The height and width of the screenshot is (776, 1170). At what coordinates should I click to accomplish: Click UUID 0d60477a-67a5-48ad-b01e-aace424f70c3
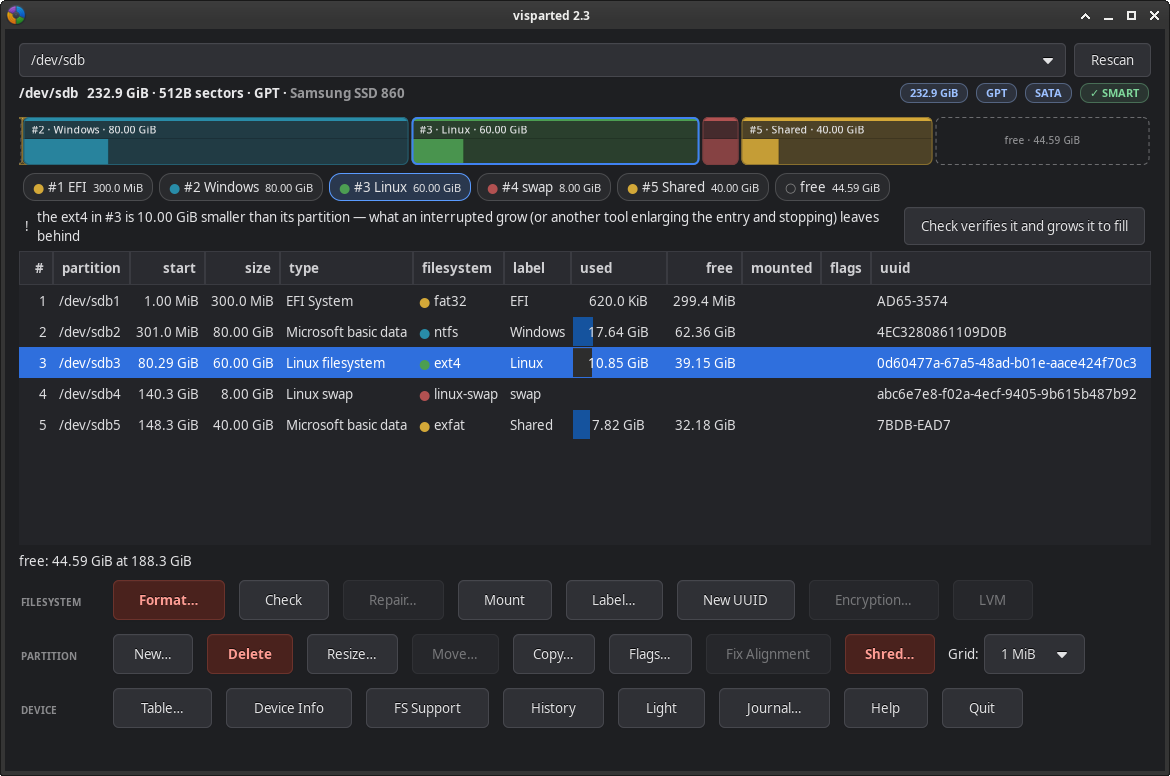[x=1007, y=363]
